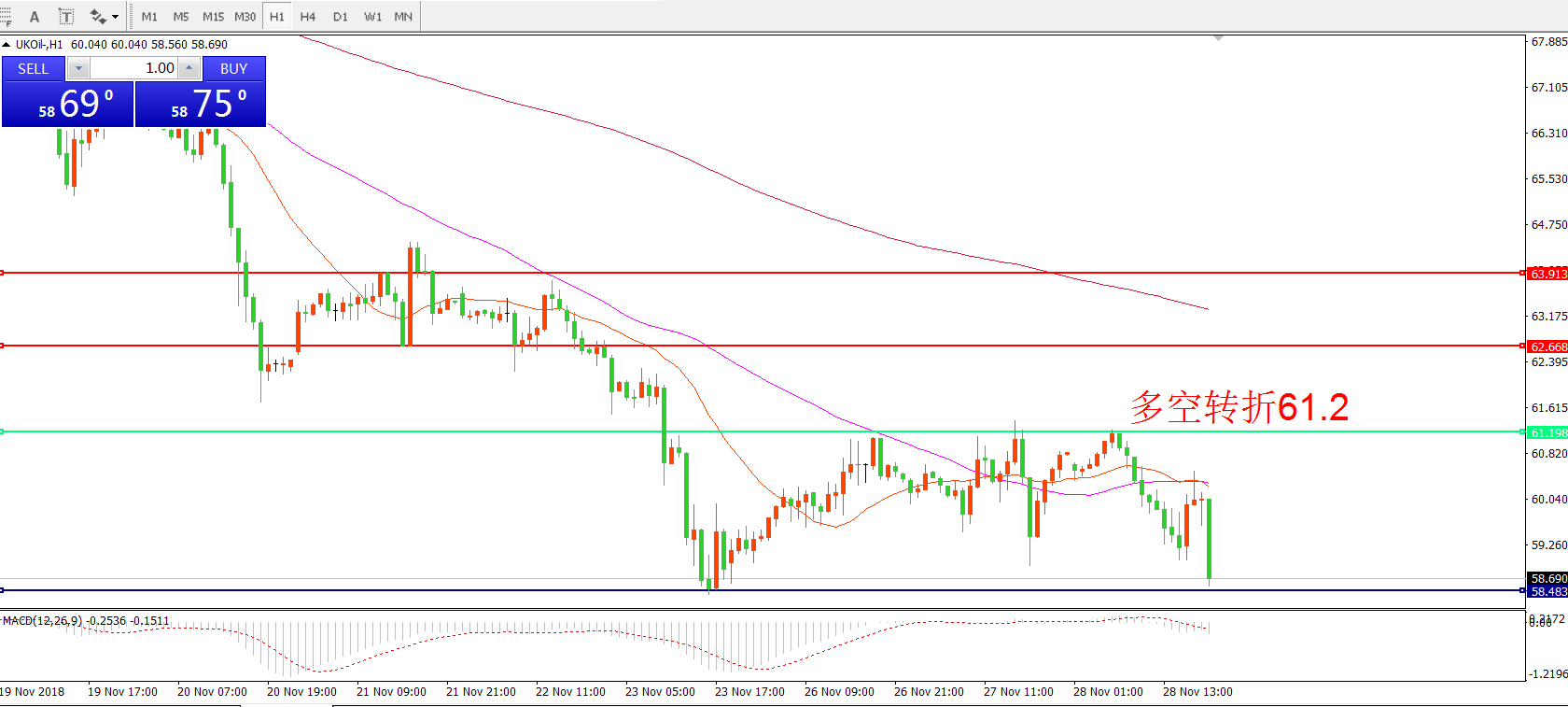Click the 28 Nov 13:00 time label

pos(1197,692)
